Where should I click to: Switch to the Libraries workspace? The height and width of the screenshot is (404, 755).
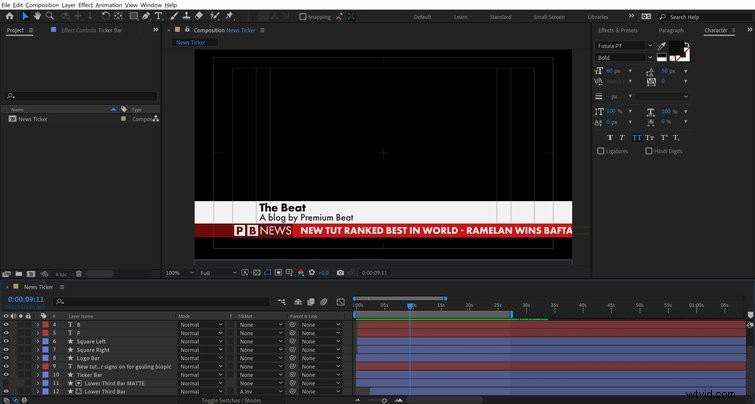point(598,17)
